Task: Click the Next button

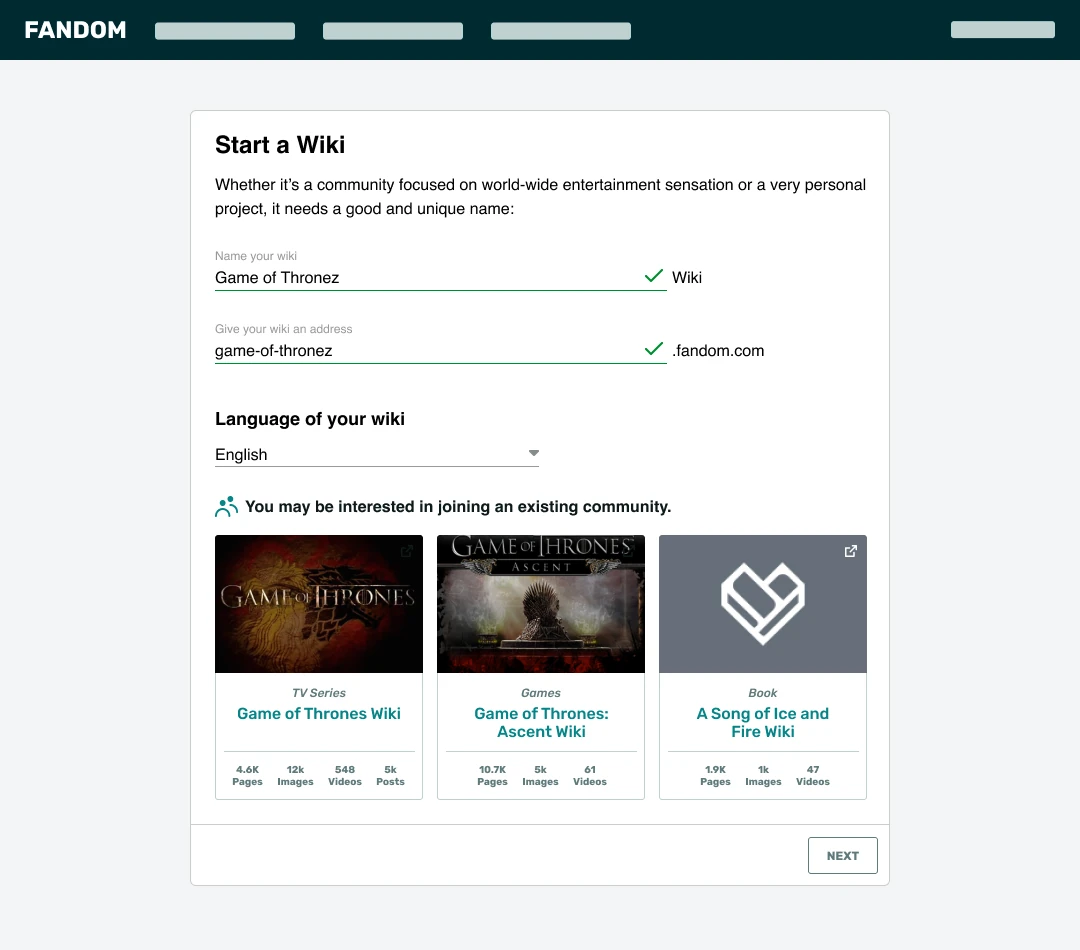Action: tap(842, 856)
